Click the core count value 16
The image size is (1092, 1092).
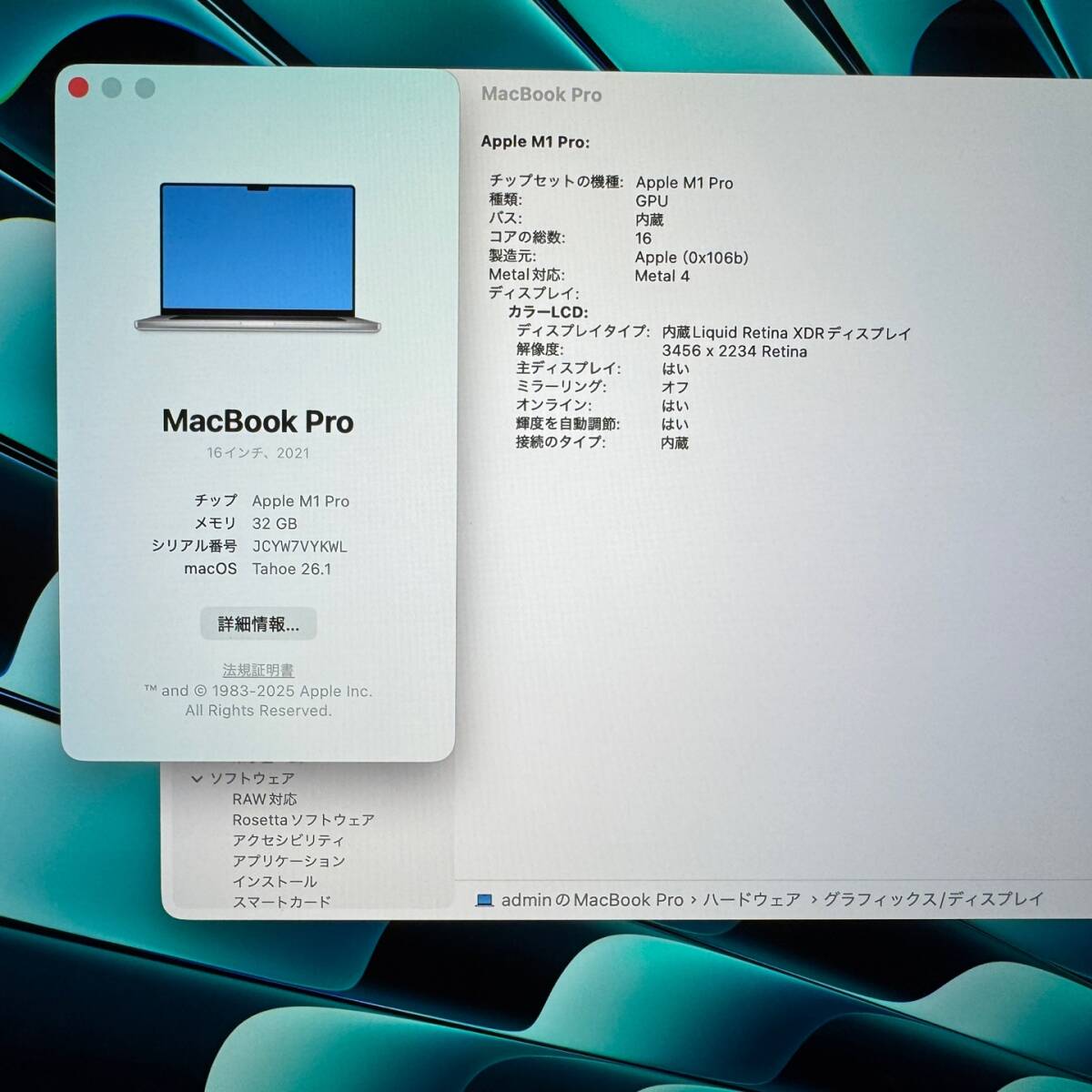[643, 238]
